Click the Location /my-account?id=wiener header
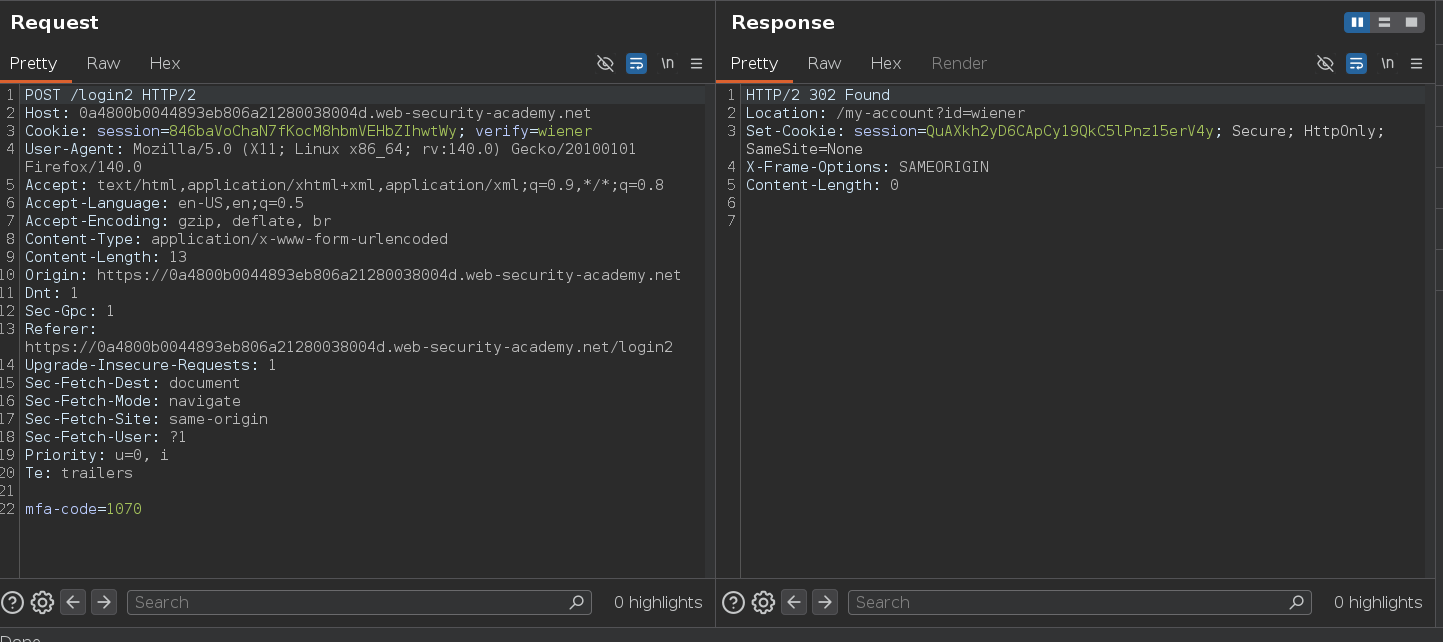 [x=885, y=113]
